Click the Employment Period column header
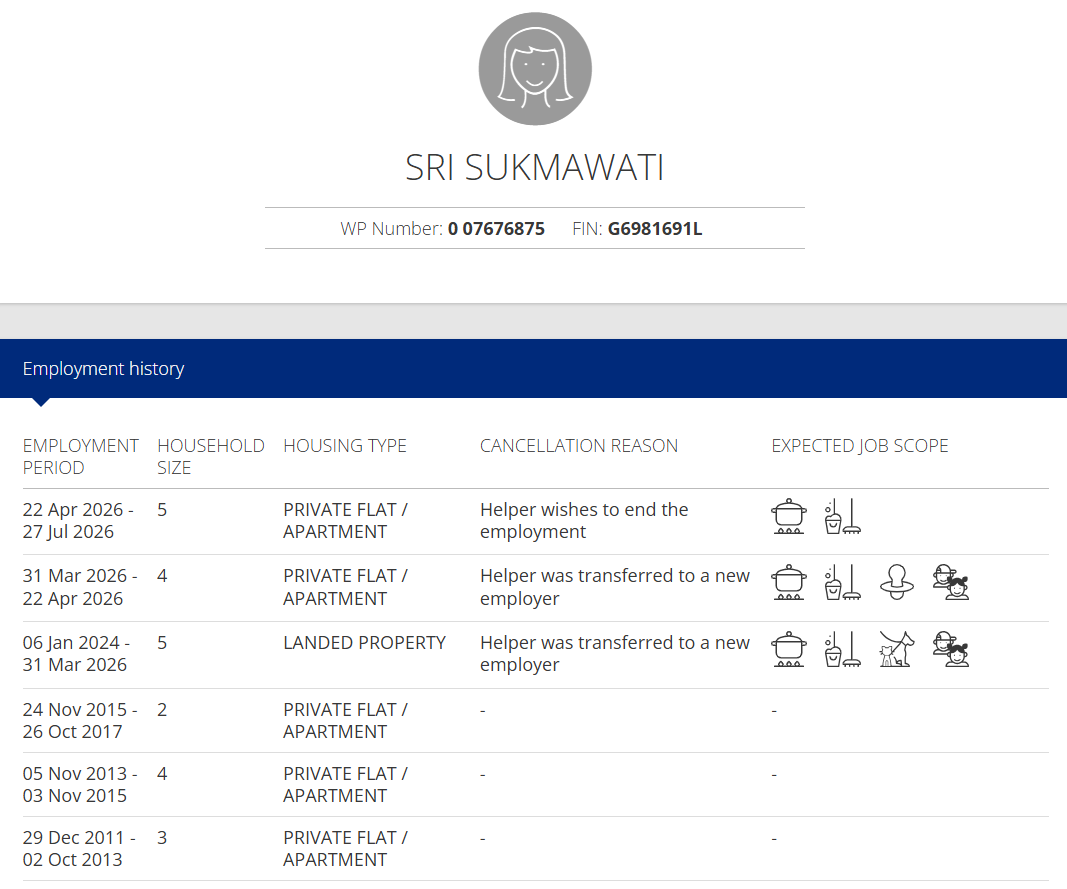Image resolution: width=1067 pixels, height=889 pixels. point(80,457)
